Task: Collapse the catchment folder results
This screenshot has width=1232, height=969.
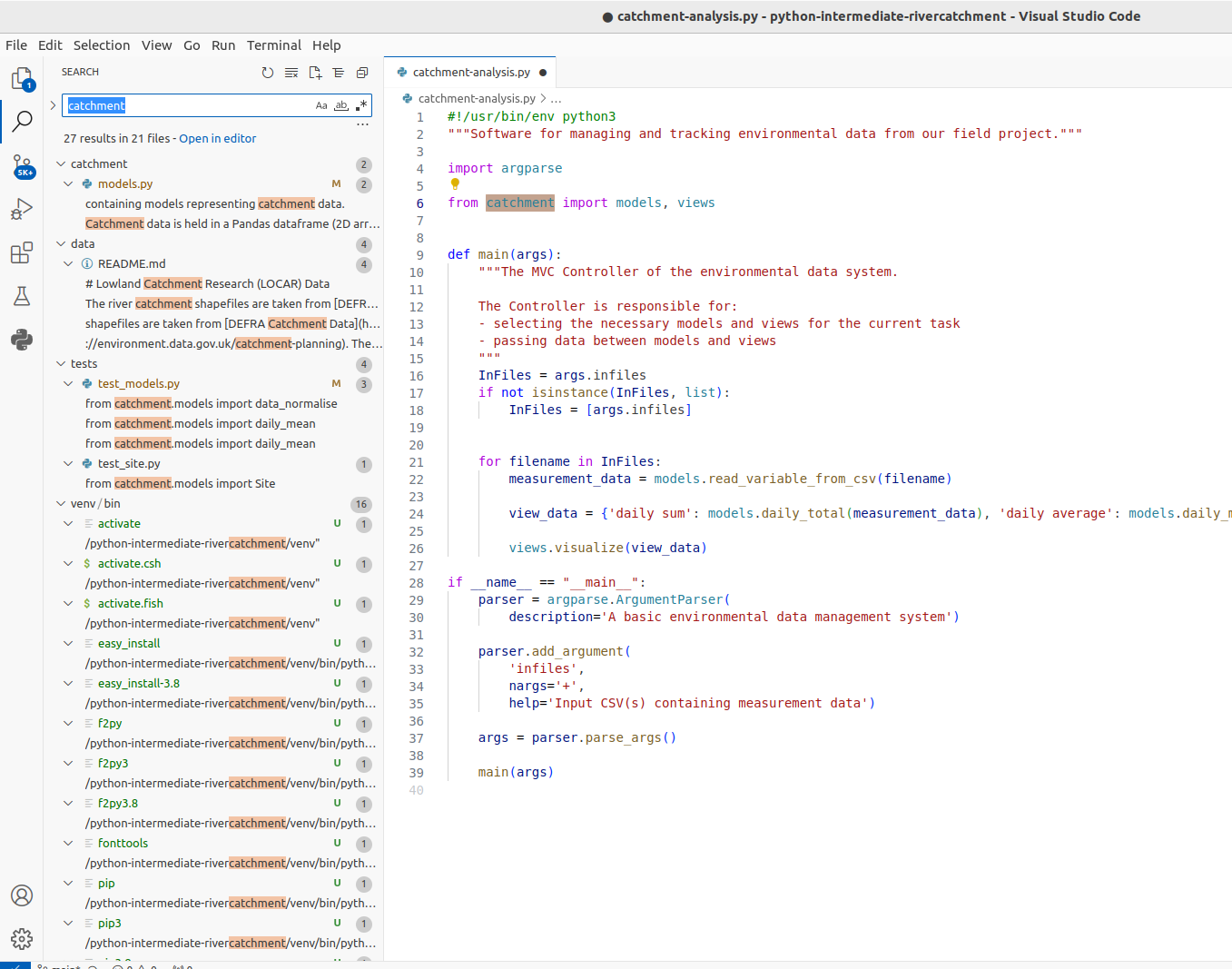Action: pos(61,164)
